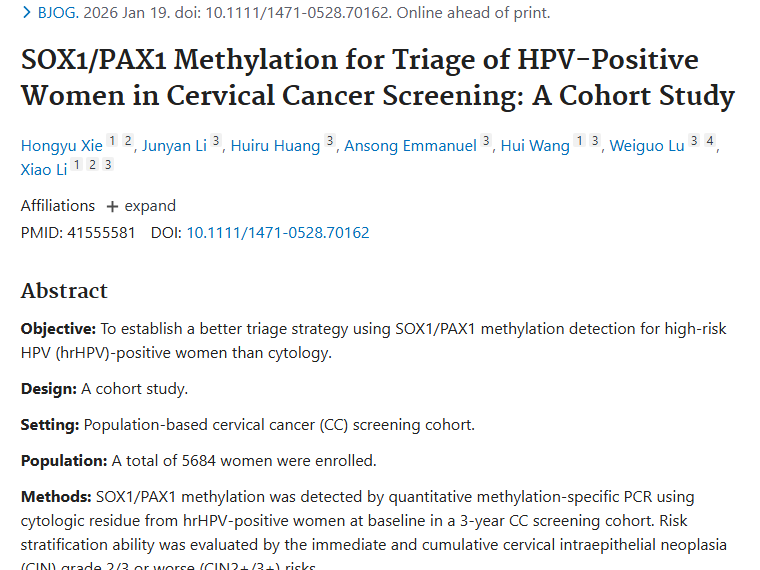This screenshot has height=570, width=760.
Task: Click the plus icon next to Affiliations
Action: tap(112, 207)
